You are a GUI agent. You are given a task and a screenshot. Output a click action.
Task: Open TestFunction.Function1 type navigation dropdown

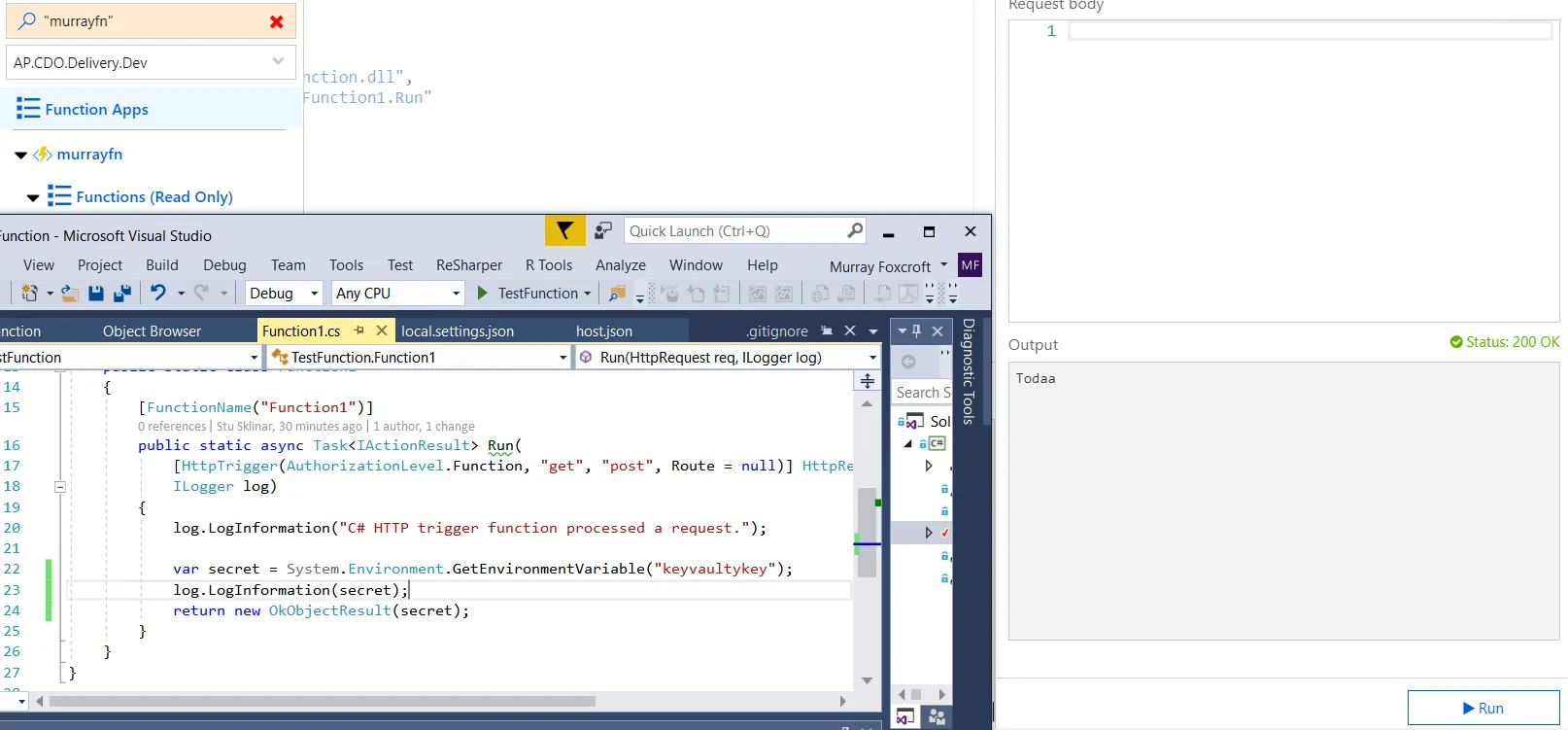point(419,357)
